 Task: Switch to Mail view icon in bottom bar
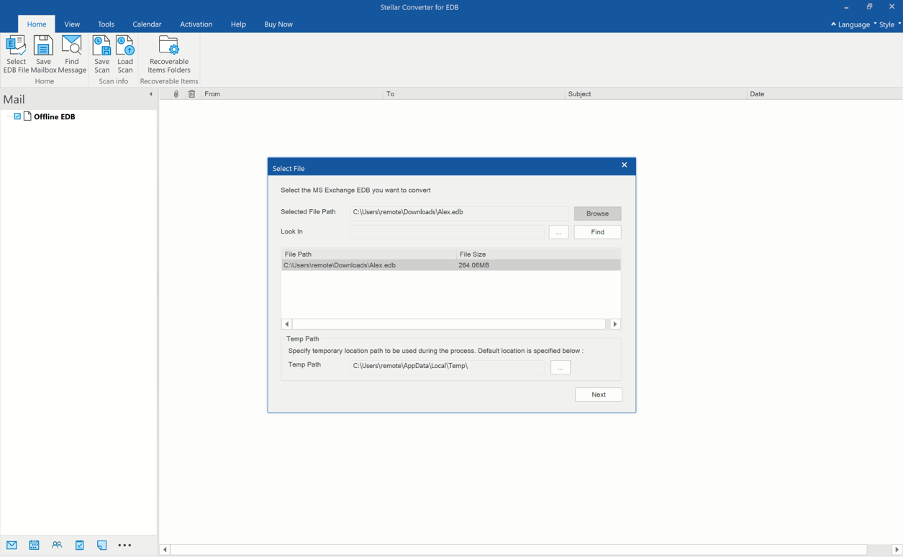coord(12,545)
